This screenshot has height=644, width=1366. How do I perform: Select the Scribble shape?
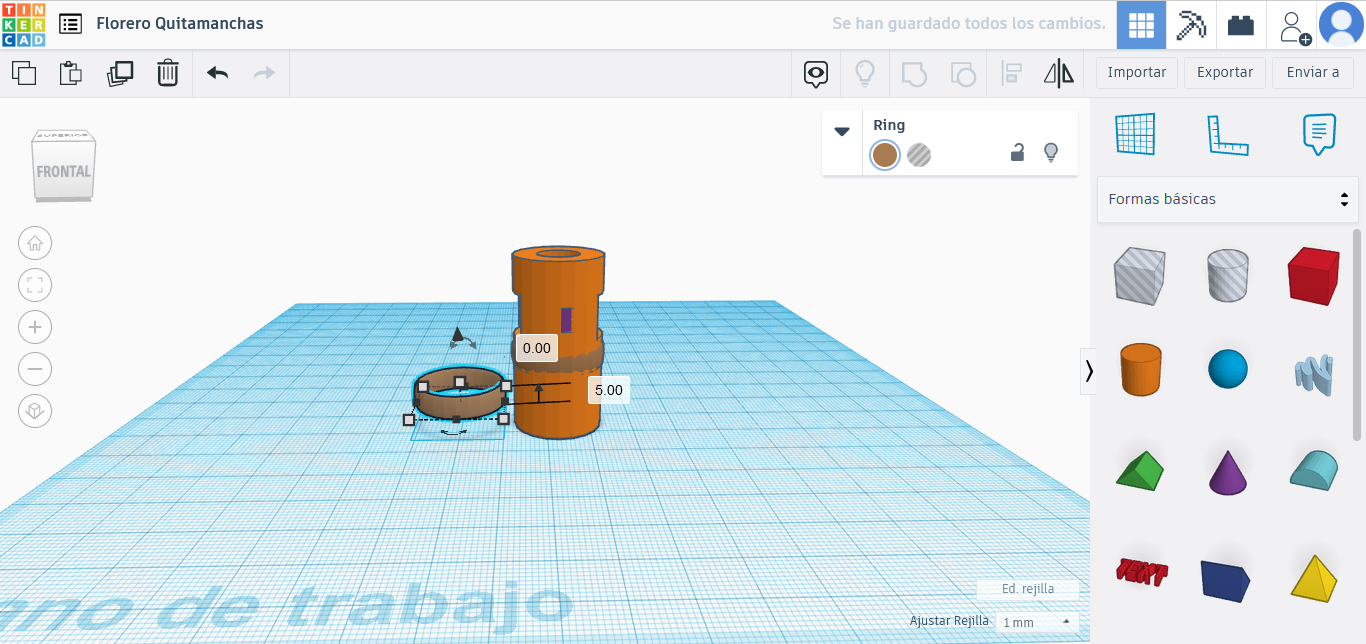tap(1313, 373)
